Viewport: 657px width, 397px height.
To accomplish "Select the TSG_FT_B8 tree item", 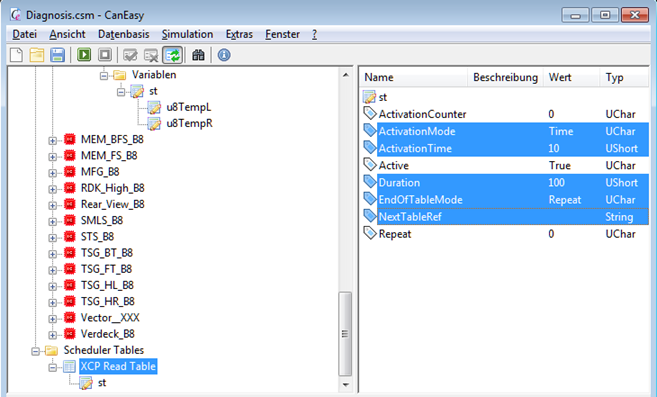I will click(x=106, y=269).
